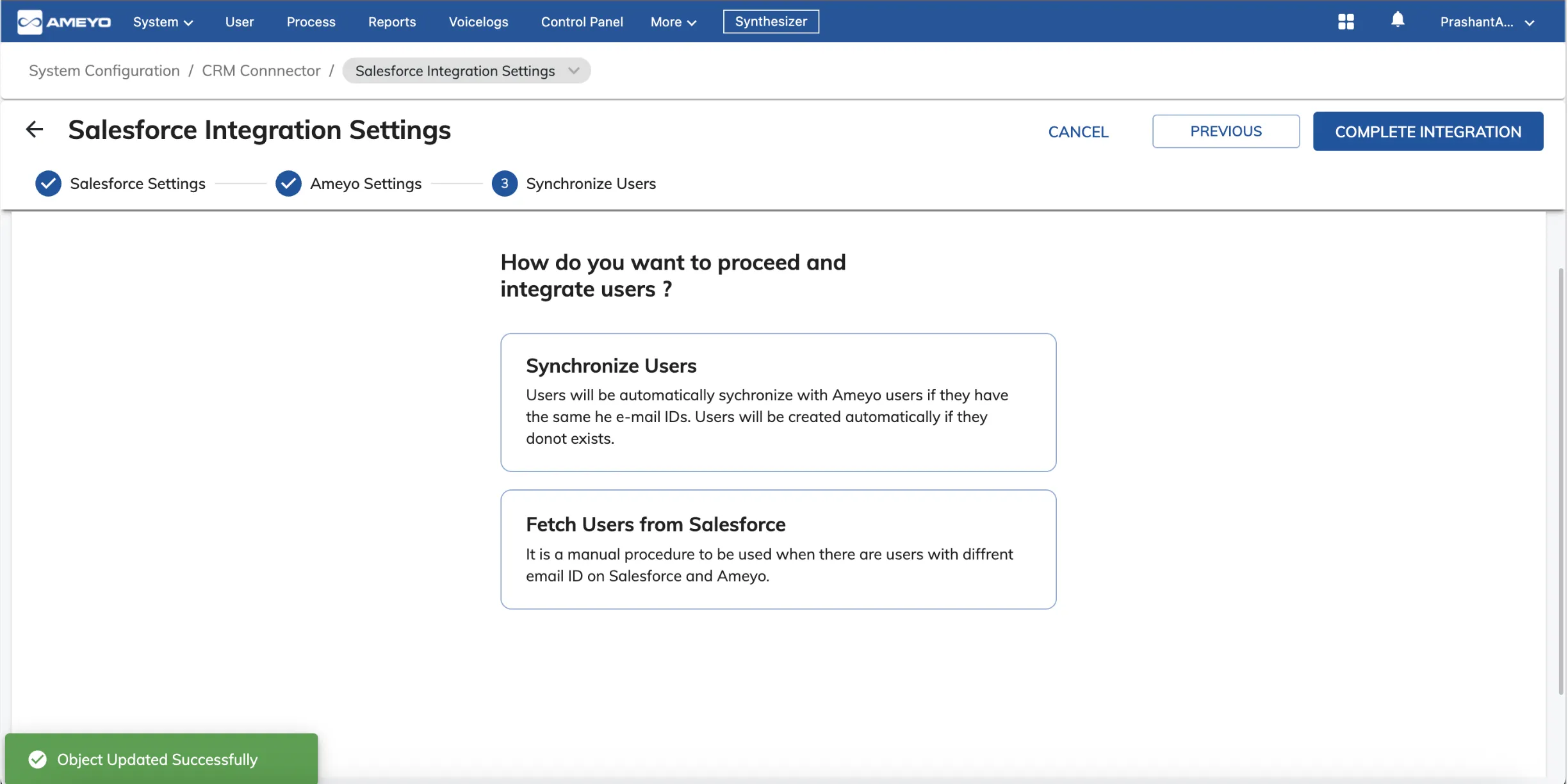
Task: Click the Salesforce Integration Settings page heading
Action: click(259, 130)
